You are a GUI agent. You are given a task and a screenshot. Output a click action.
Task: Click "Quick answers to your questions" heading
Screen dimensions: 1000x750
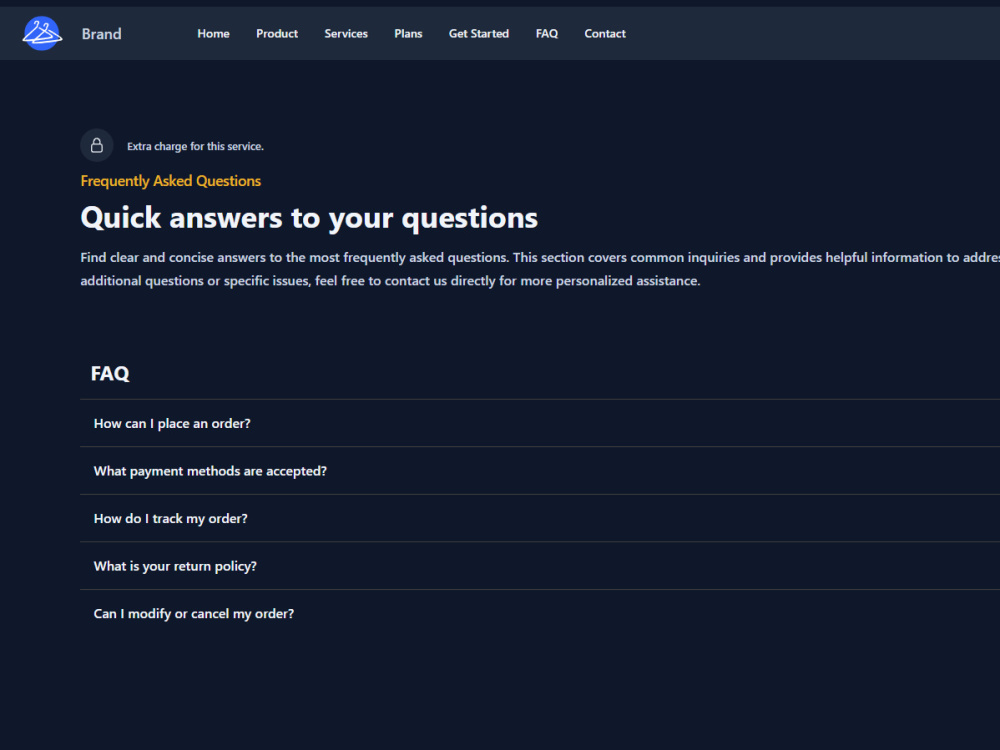click(309, 218)
